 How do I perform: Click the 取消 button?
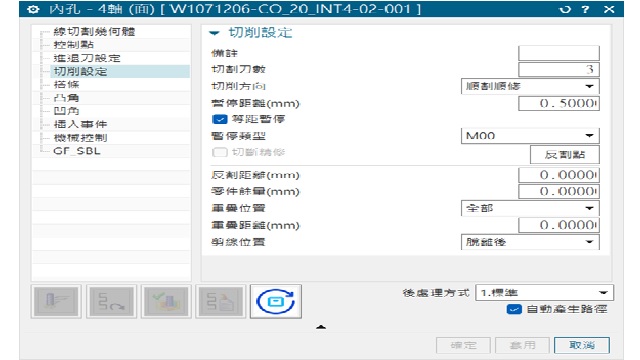point(582,345)
